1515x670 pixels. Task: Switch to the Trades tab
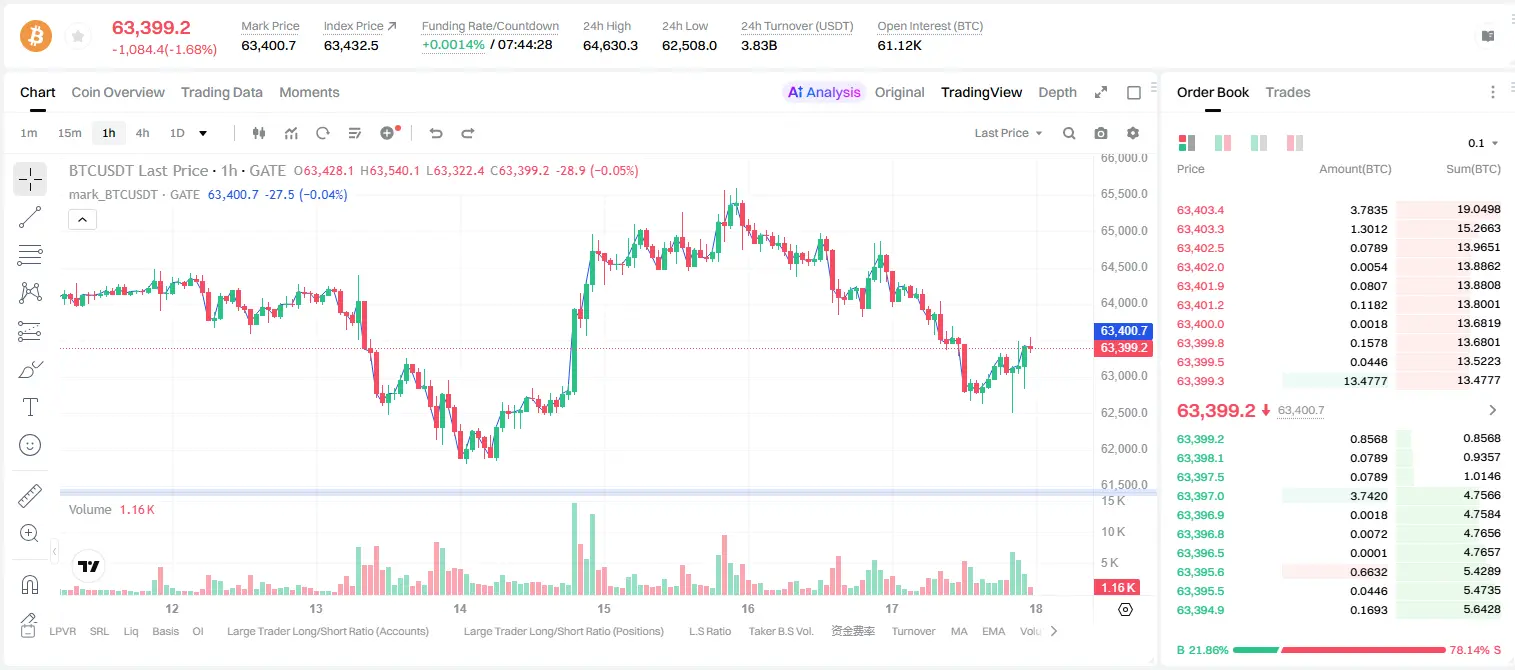1288,92
